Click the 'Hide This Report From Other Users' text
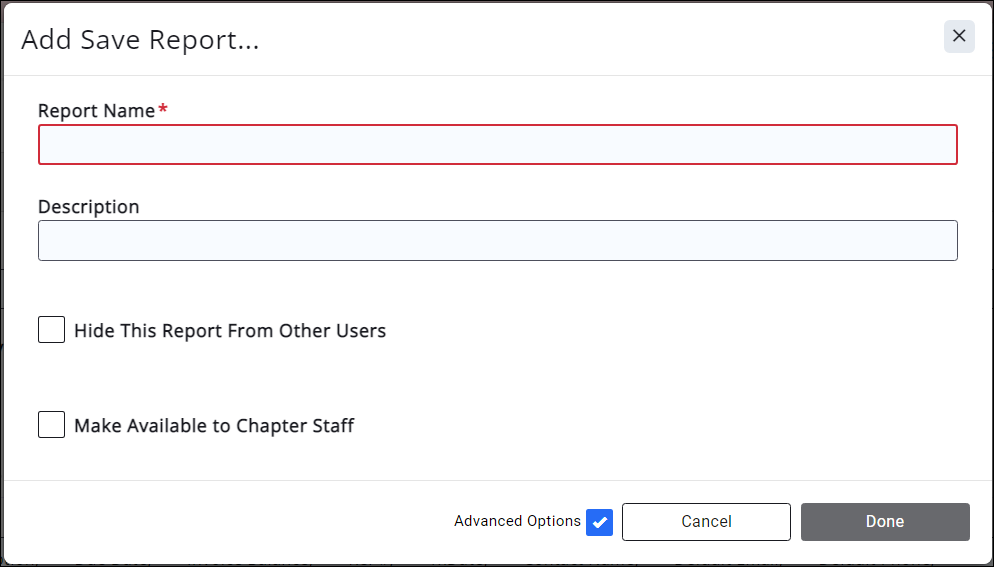 [229, 331]
